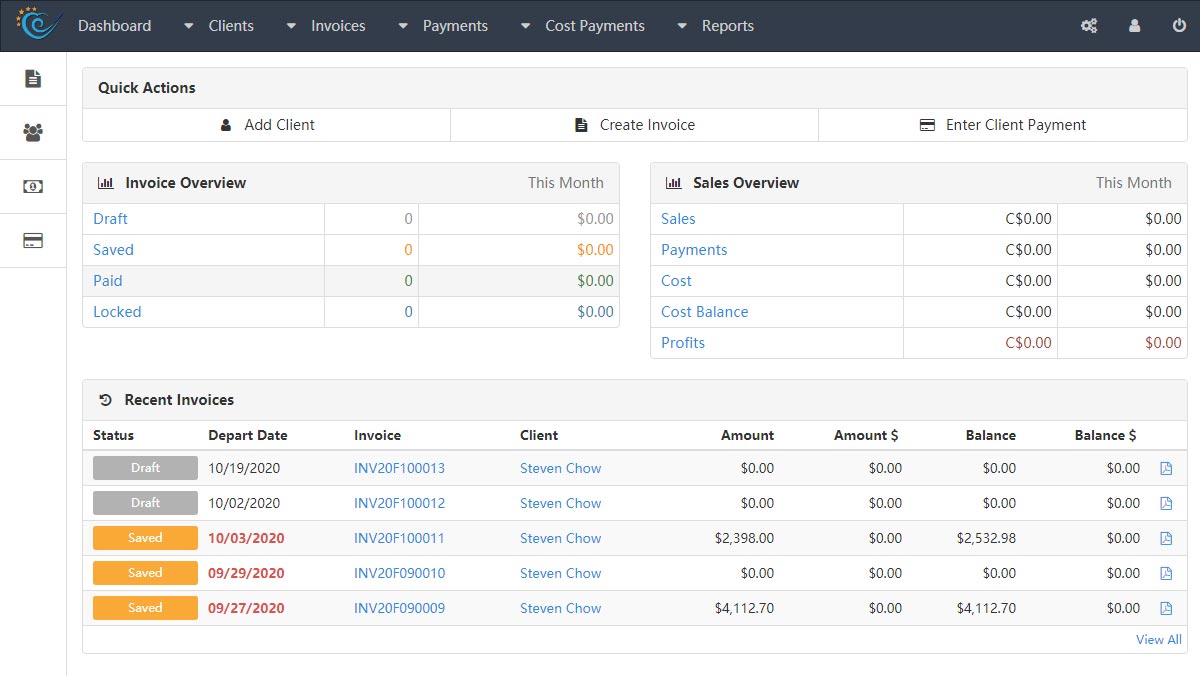Image resolution: width=1200 pixels, height=676 pixels.
Task: Open the Cost link in Sales Overview
Action: tap(676, 281)
